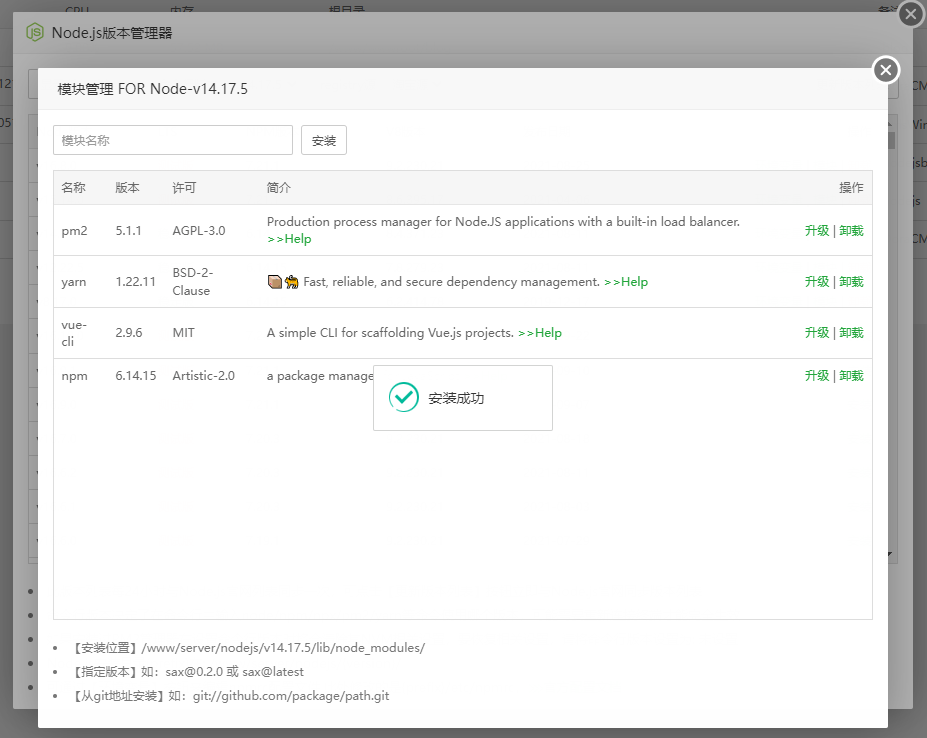Click the BSD-2-Clause license cell
The height and width of the screenshot is (738, 927).
[x=193, y=282]
